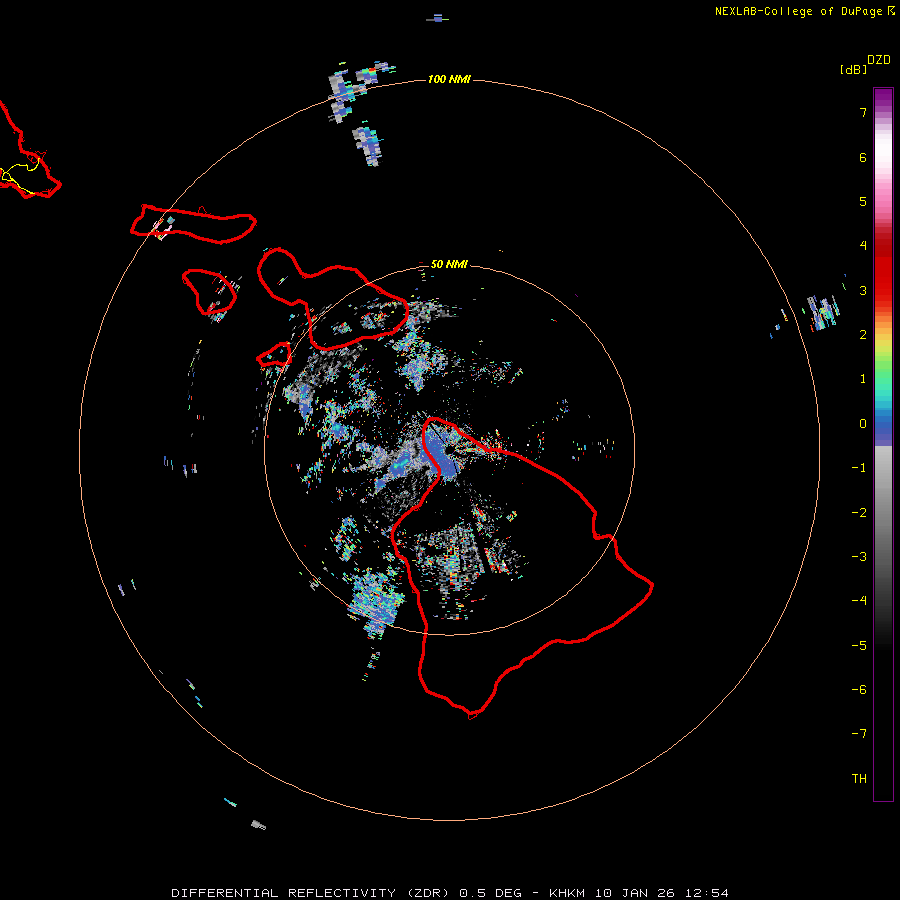Click the 10 JAN 26 date text
900x900 pixels.
click(x=637, y=893)
